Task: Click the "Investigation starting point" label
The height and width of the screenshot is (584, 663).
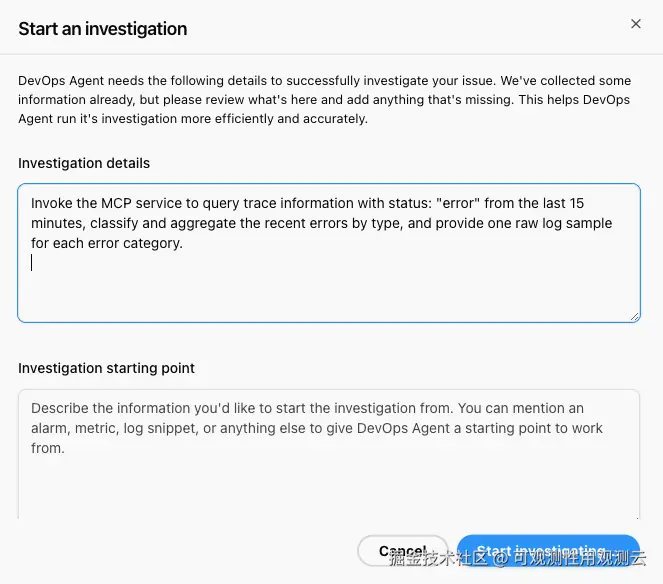Action: 106,368
